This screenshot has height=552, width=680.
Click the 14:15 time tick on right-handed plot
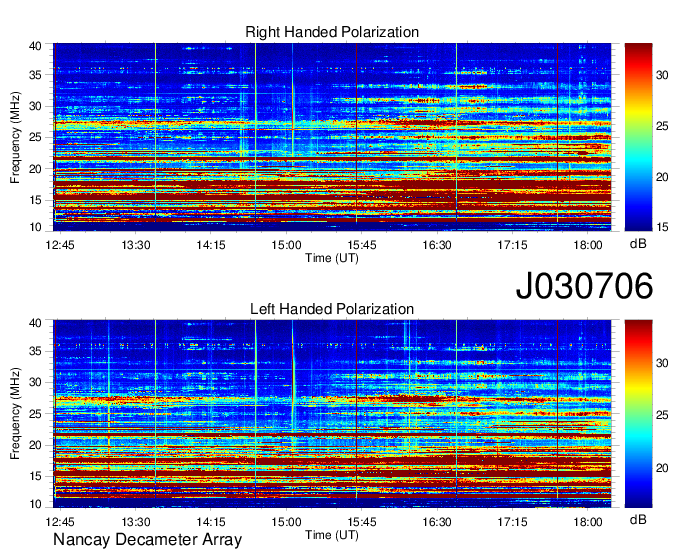tap(211, 245)
